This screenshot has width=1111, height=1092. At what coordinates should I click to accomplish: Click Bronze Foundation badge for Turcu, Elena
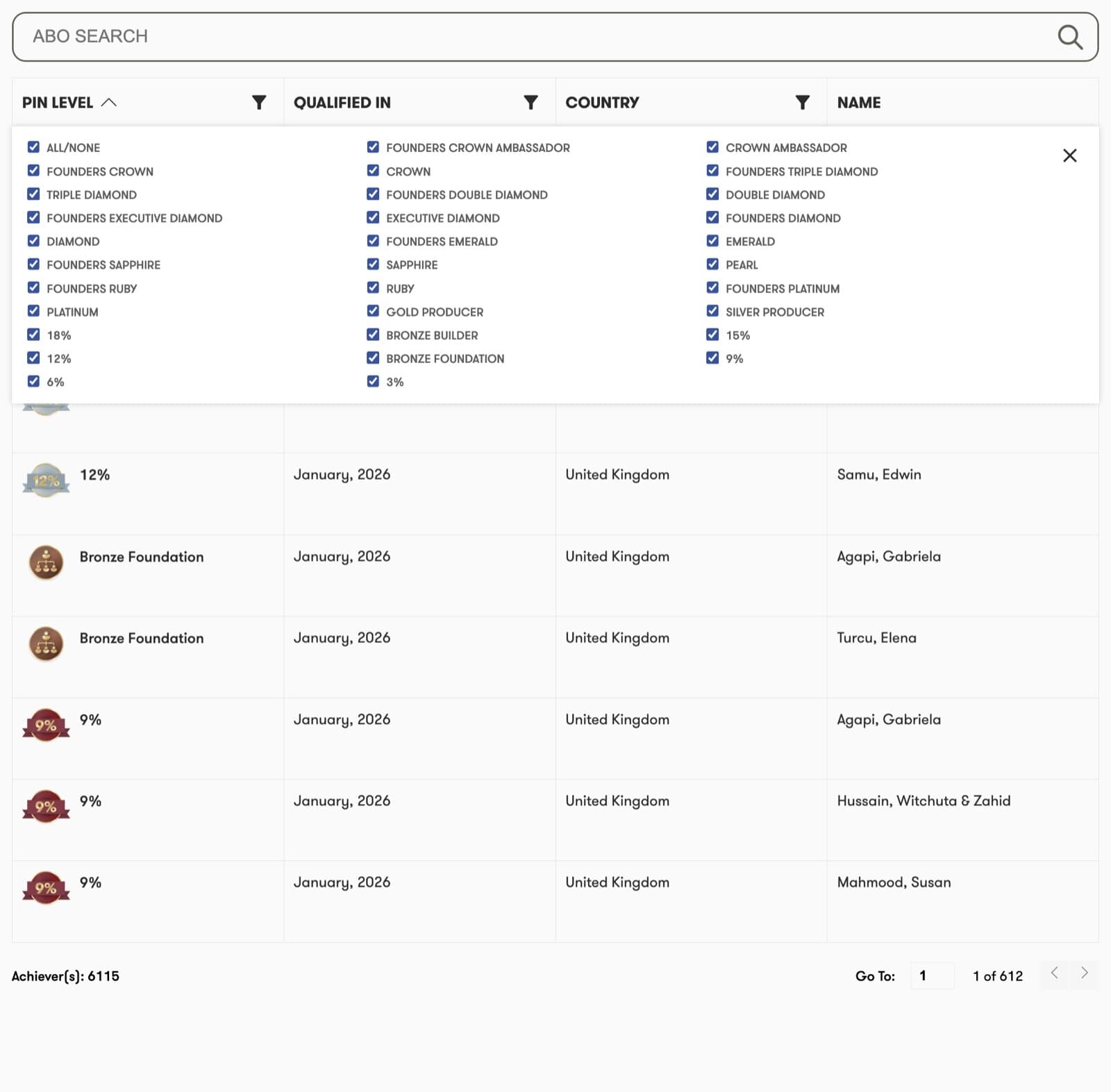(46, 644)
